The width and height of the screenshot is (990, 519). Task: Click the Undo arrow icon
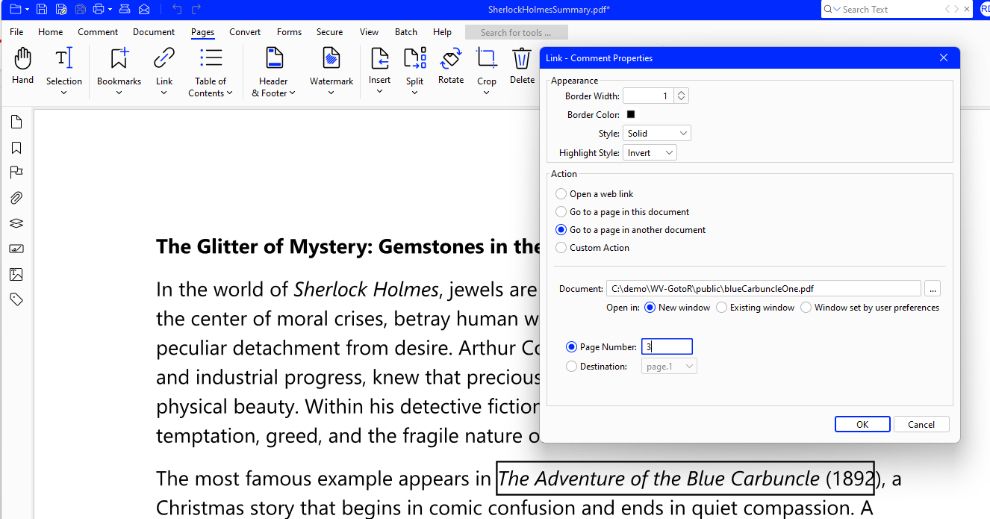(x=177, y=9)
